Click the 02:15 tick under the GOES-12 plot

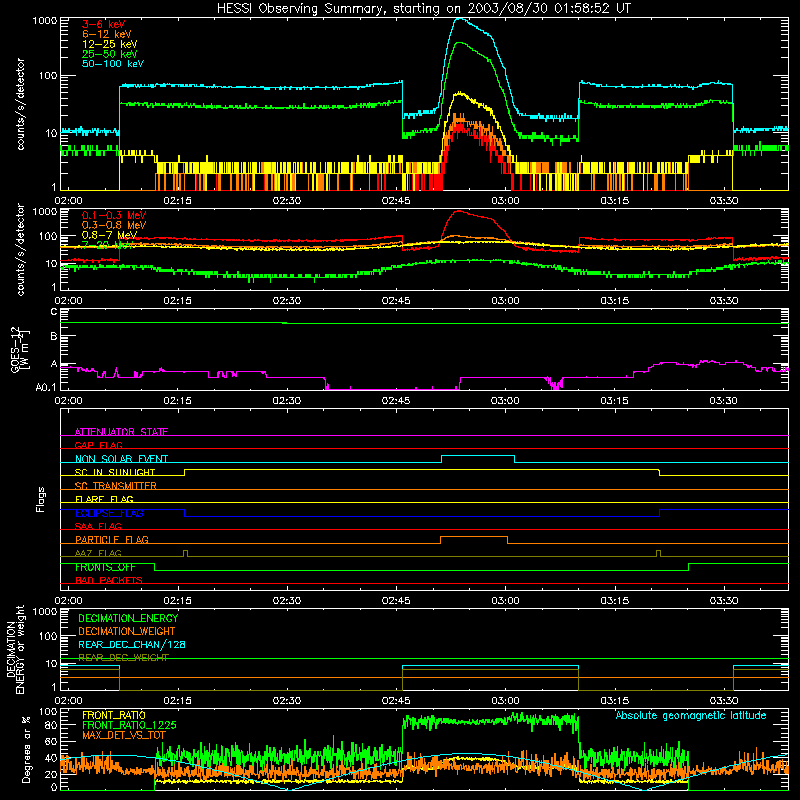(178, 401)
